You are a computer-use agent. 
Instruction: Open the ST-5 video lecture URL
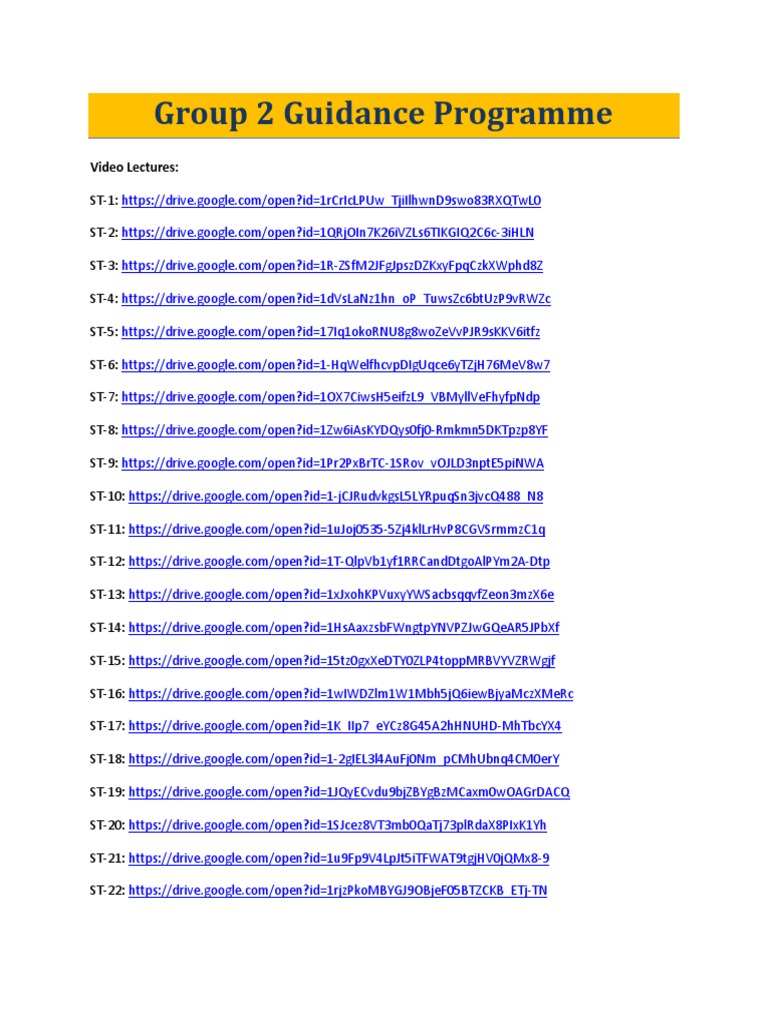330,332
